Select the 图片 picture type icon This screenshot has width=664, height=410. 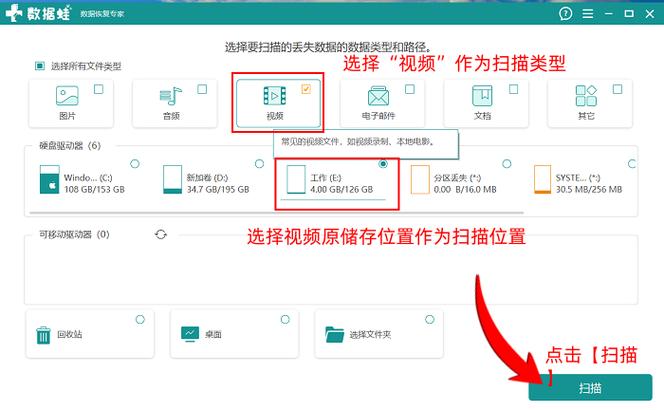67,96
